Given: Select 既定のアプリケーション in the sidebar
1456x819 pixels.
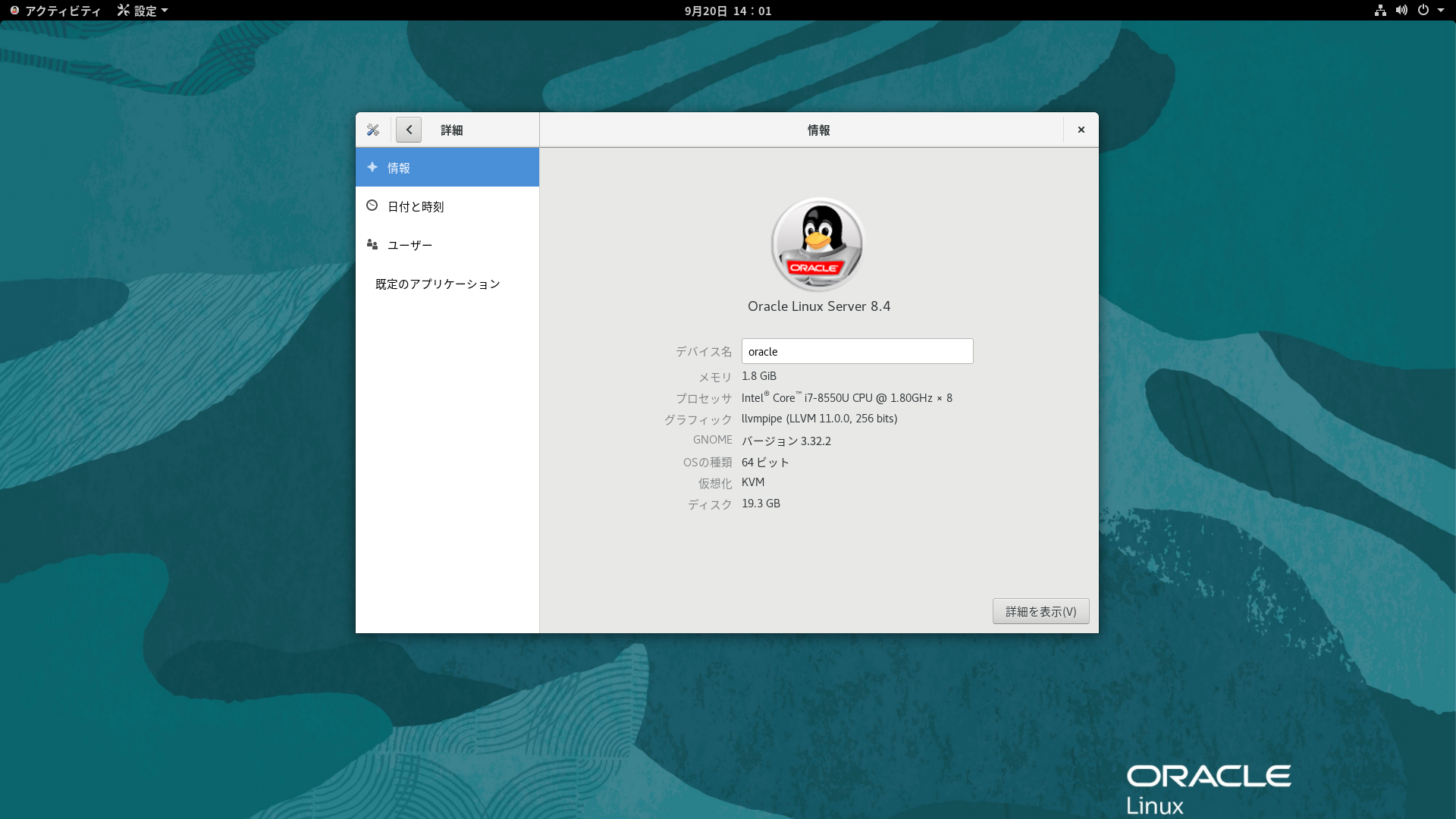Looking at the screenshot, I should [436, 283].
